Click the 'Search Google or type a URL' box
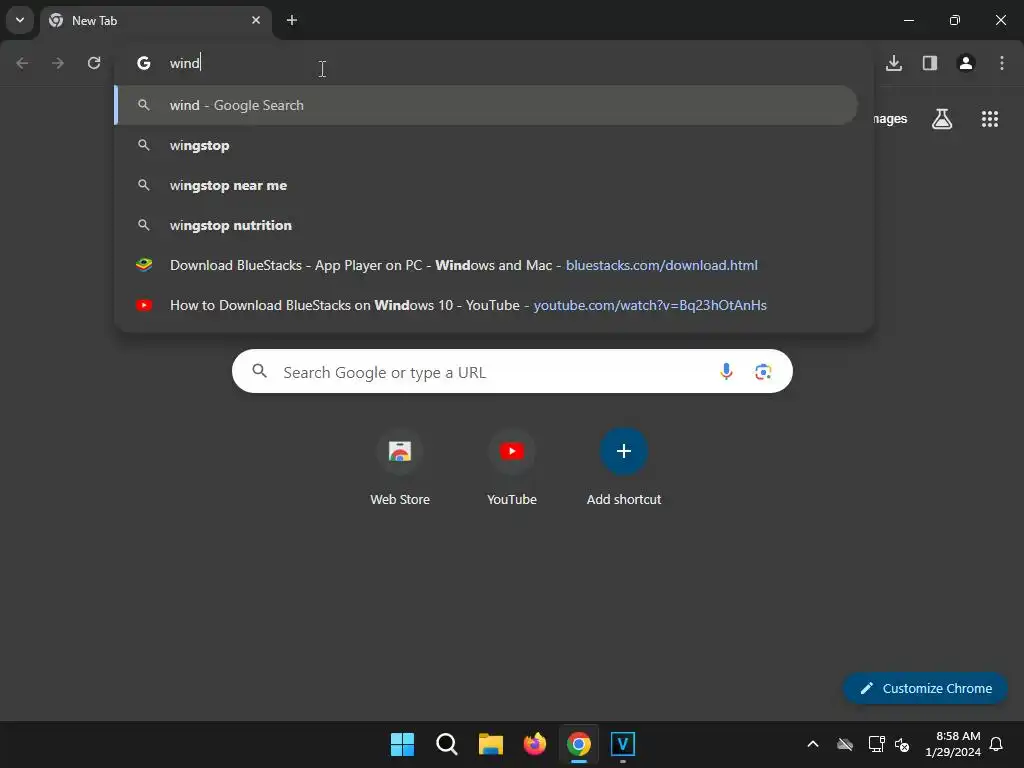 tap(512, 372)
